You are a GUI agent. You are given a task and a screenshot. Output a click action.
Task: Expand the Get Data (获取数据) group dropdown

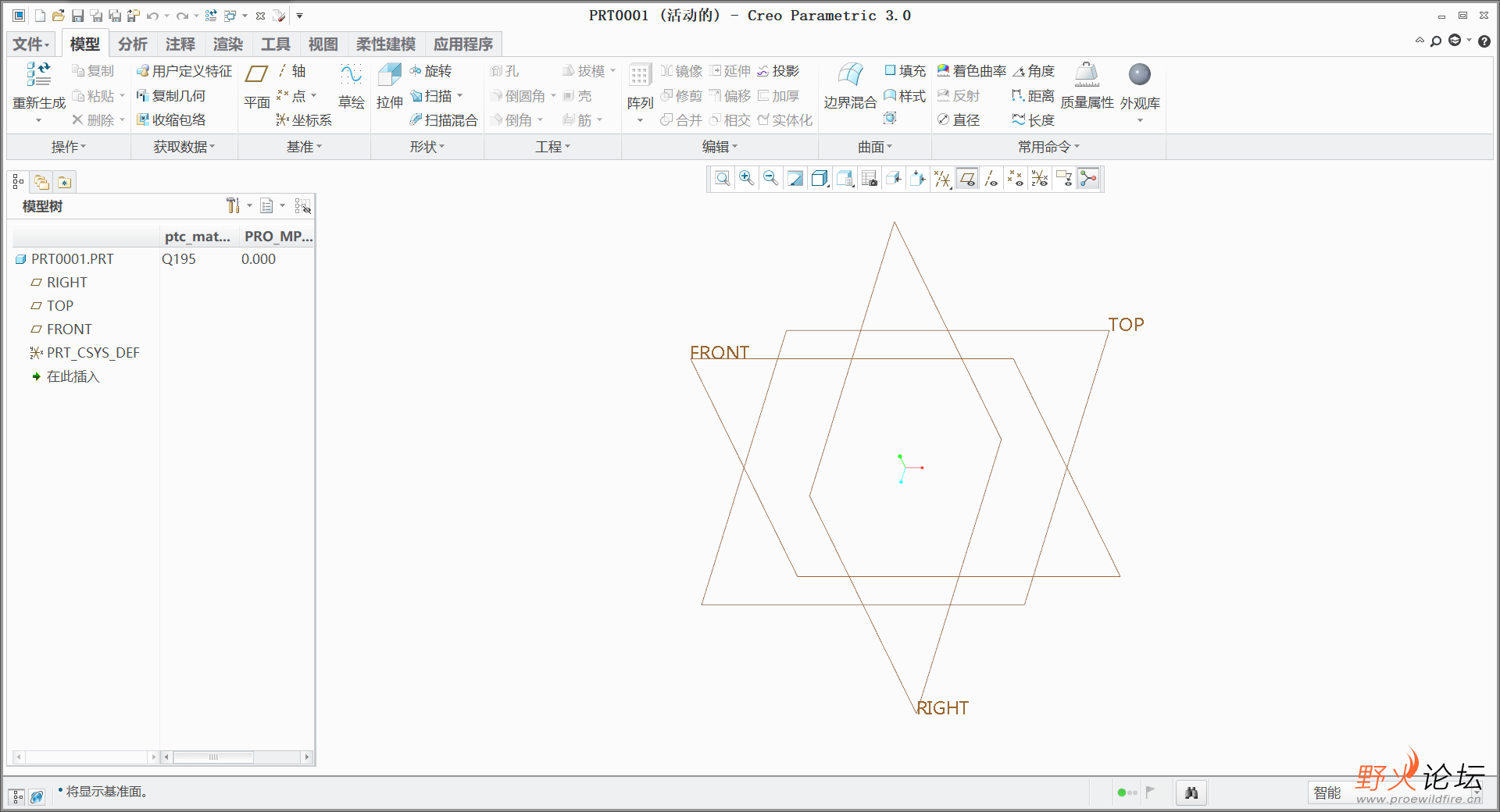(x=184, y=147)
